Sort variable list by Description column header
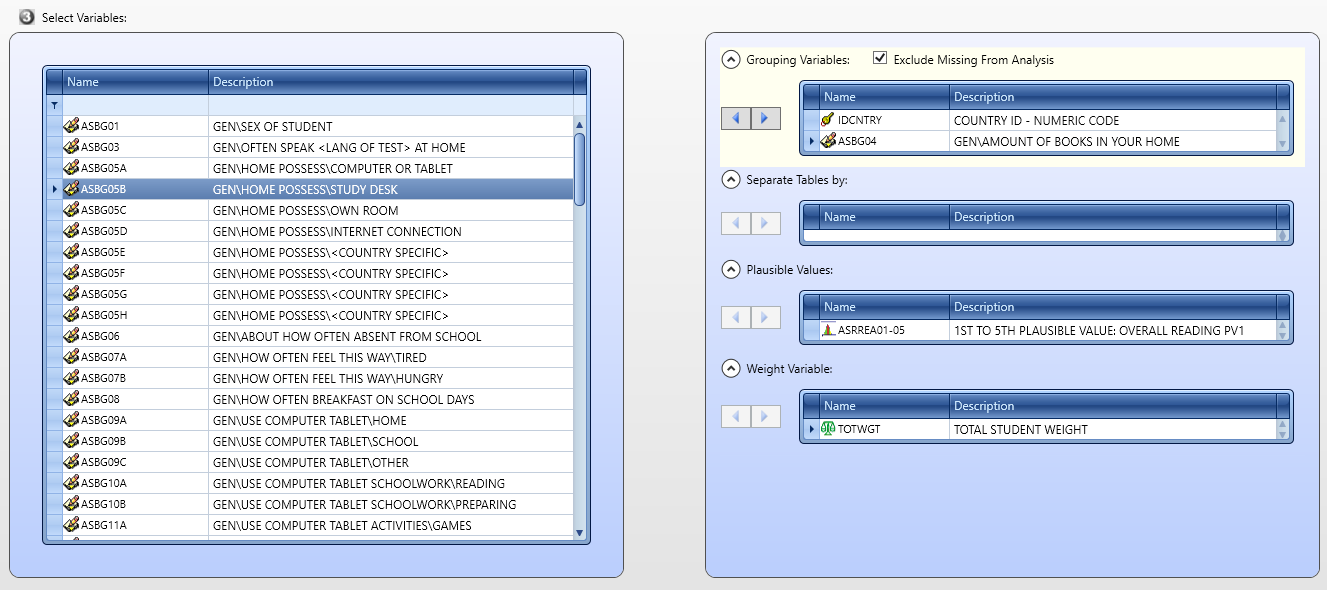Screen dimensions: 1327x590 (x=391, y=82)
